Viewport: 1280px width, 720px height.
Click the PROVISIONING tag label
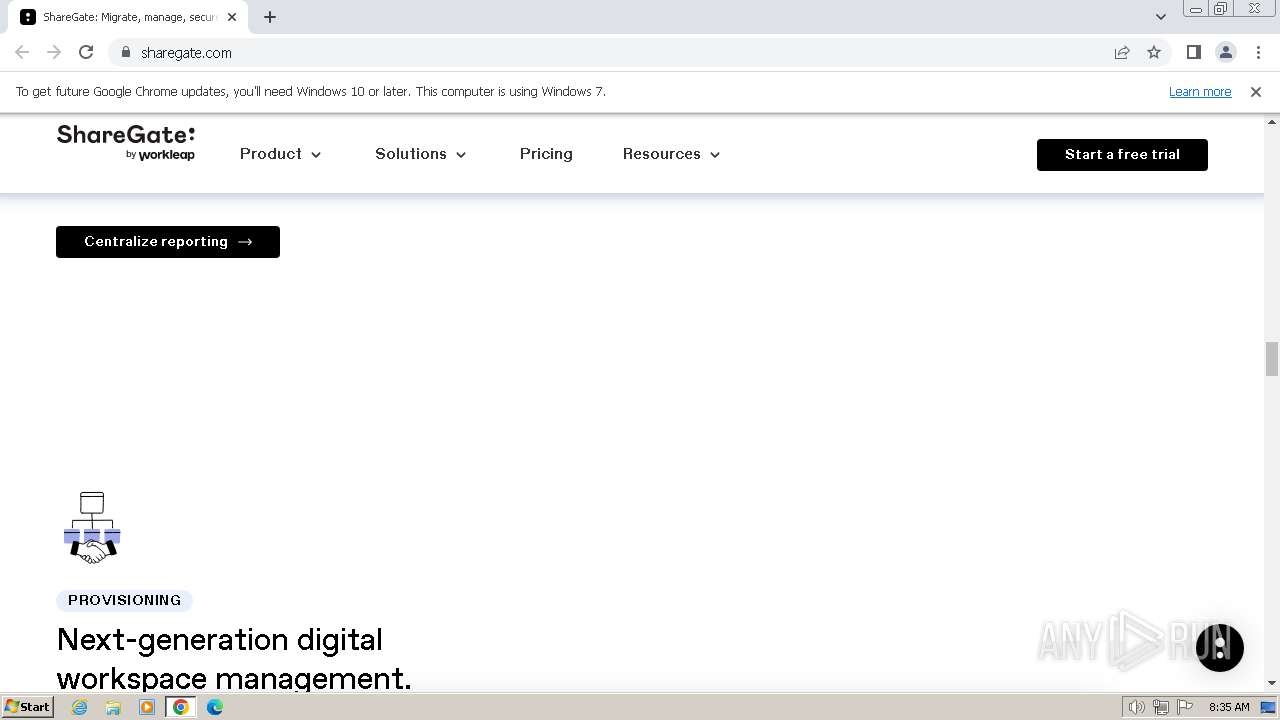point(124,600)
